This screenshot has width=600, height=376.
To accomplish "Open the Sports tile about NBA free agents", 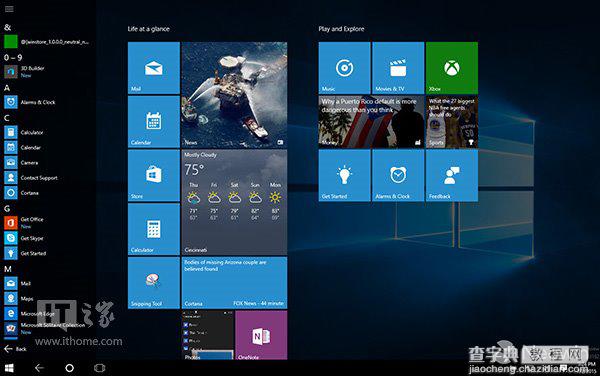I will [452, 122].
